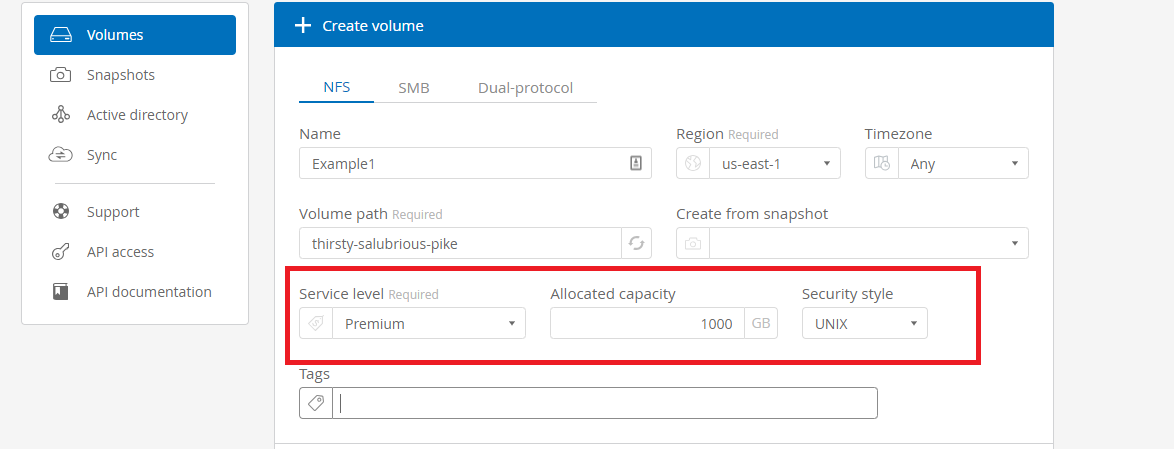Expand the Security style UNIX dropdown

(x=864, y=323)
